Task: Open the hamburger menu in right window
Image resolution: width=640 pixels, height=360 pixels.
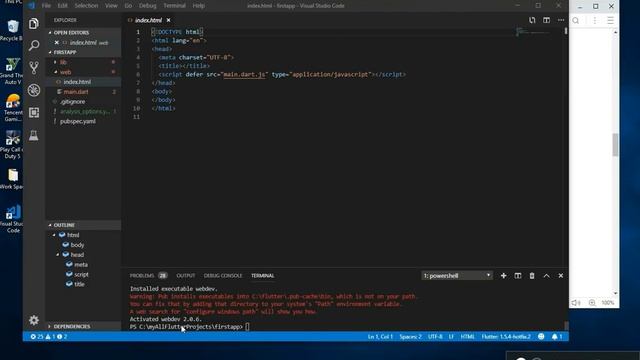Action: click(x=610, y=20)
